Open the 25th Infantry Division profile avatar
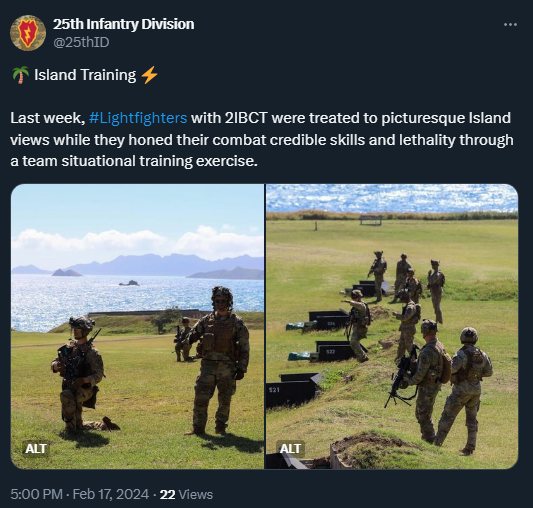The image size is (533, 508). (28, 33)
